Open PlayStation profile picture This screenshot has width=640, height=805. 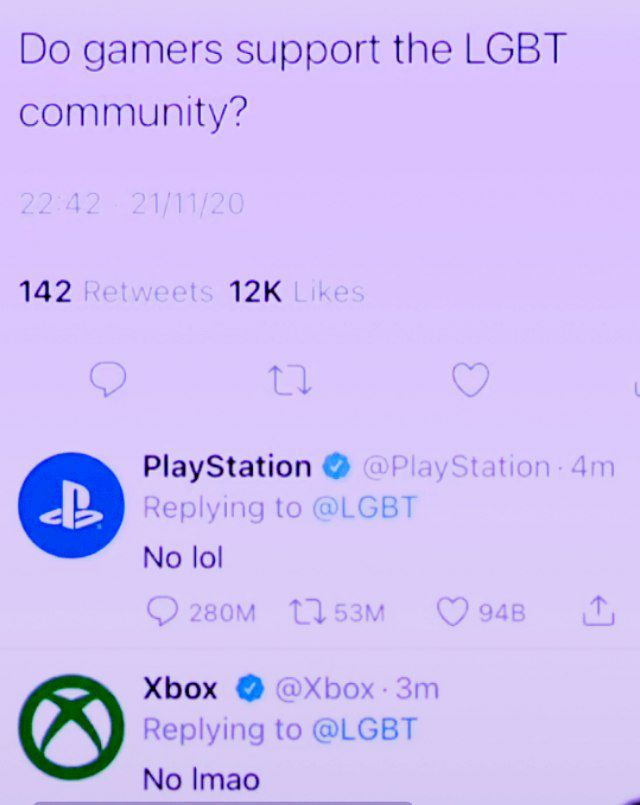71,505
